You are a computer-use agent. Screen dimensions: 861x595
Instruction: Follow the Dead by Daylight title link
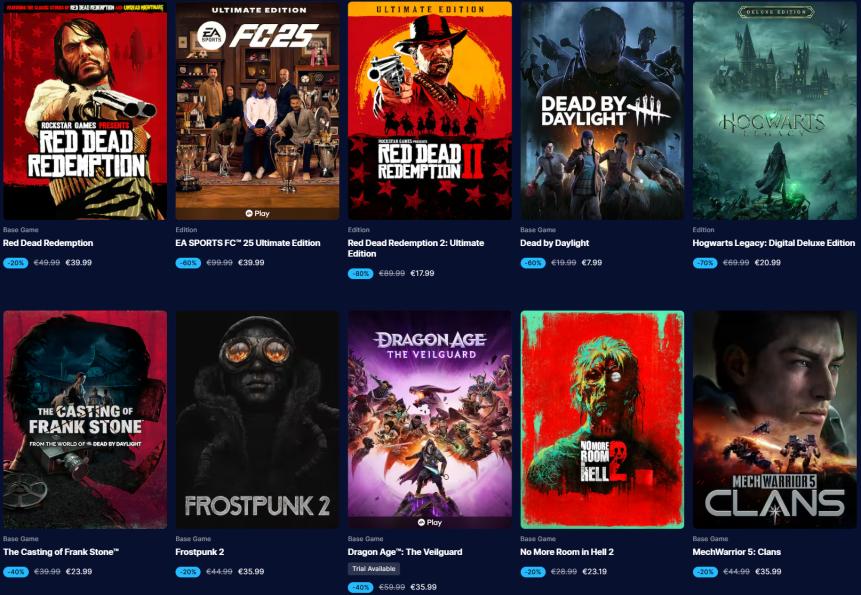pos(555,243)
